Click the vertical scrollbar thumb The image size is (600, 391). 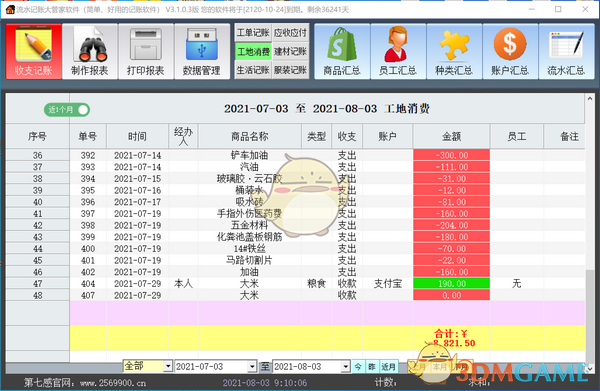point(590,316)
